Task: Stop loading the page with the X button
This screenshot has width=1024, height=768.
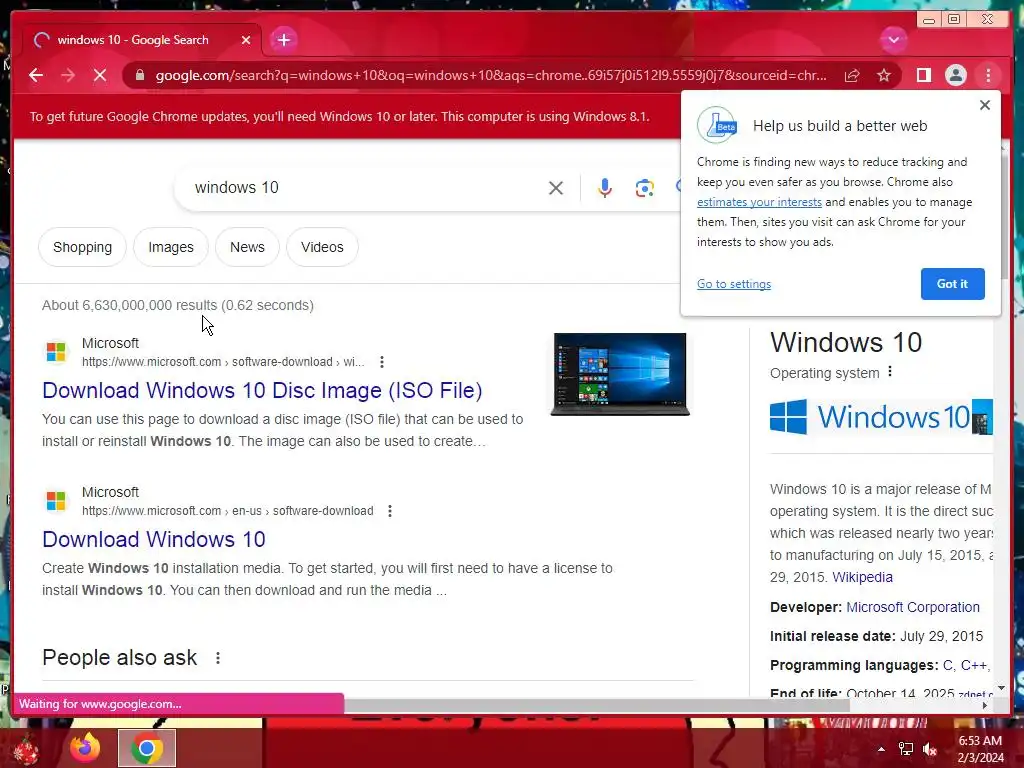Action: point(100,75)
